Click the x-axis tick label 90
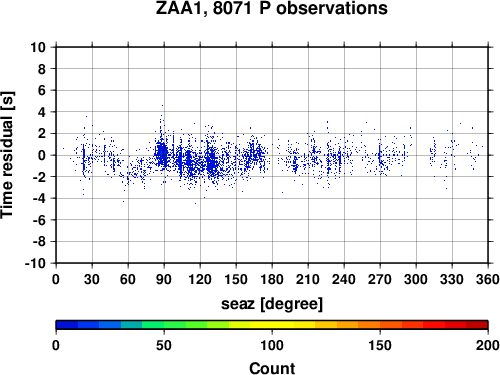Viewport: 500px width, 375px height. (164, 279)
